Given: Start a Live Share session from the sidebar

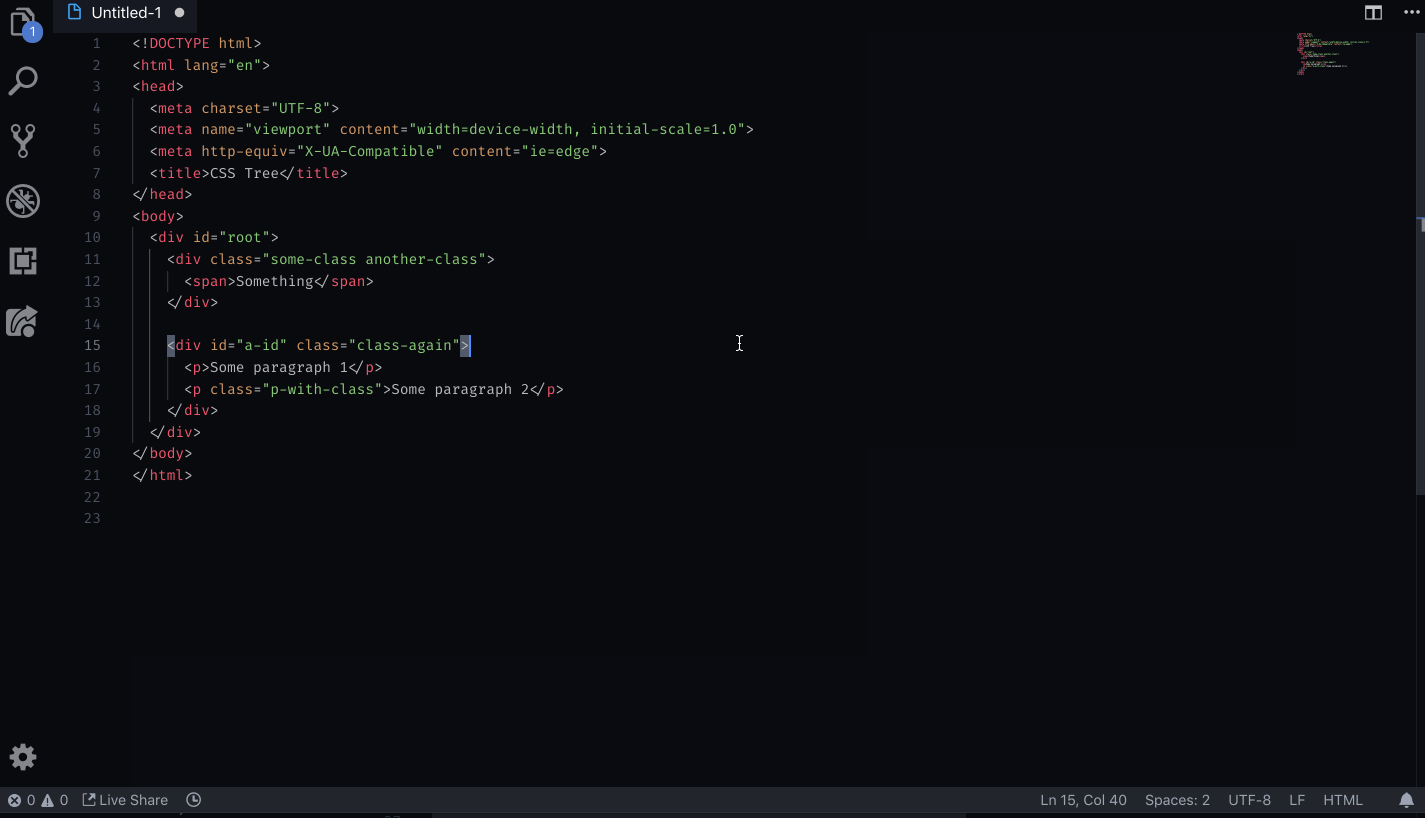Looking at the screenshot, I should (23, 321).
